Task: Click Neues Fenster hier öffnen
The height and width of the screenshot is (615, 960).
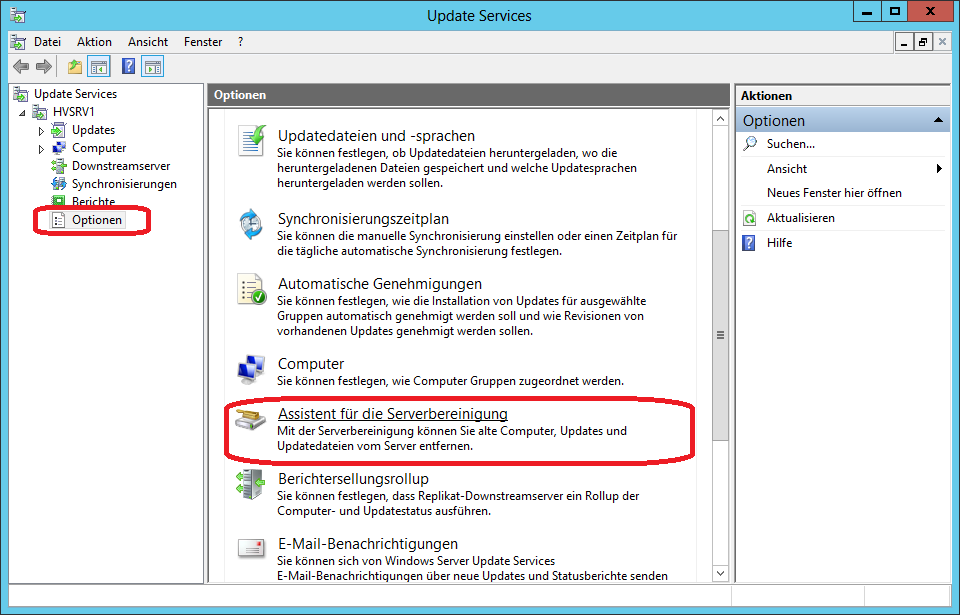Action: 834,193
